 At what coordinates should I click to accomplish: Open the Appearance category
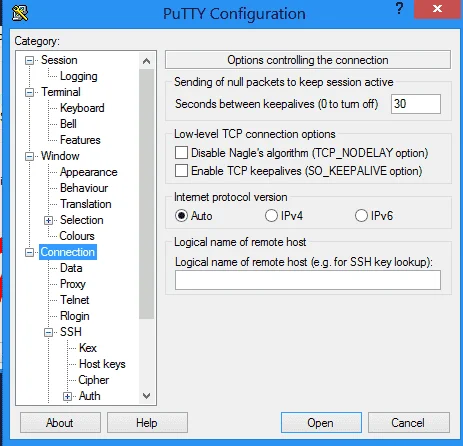click(89, 172)
